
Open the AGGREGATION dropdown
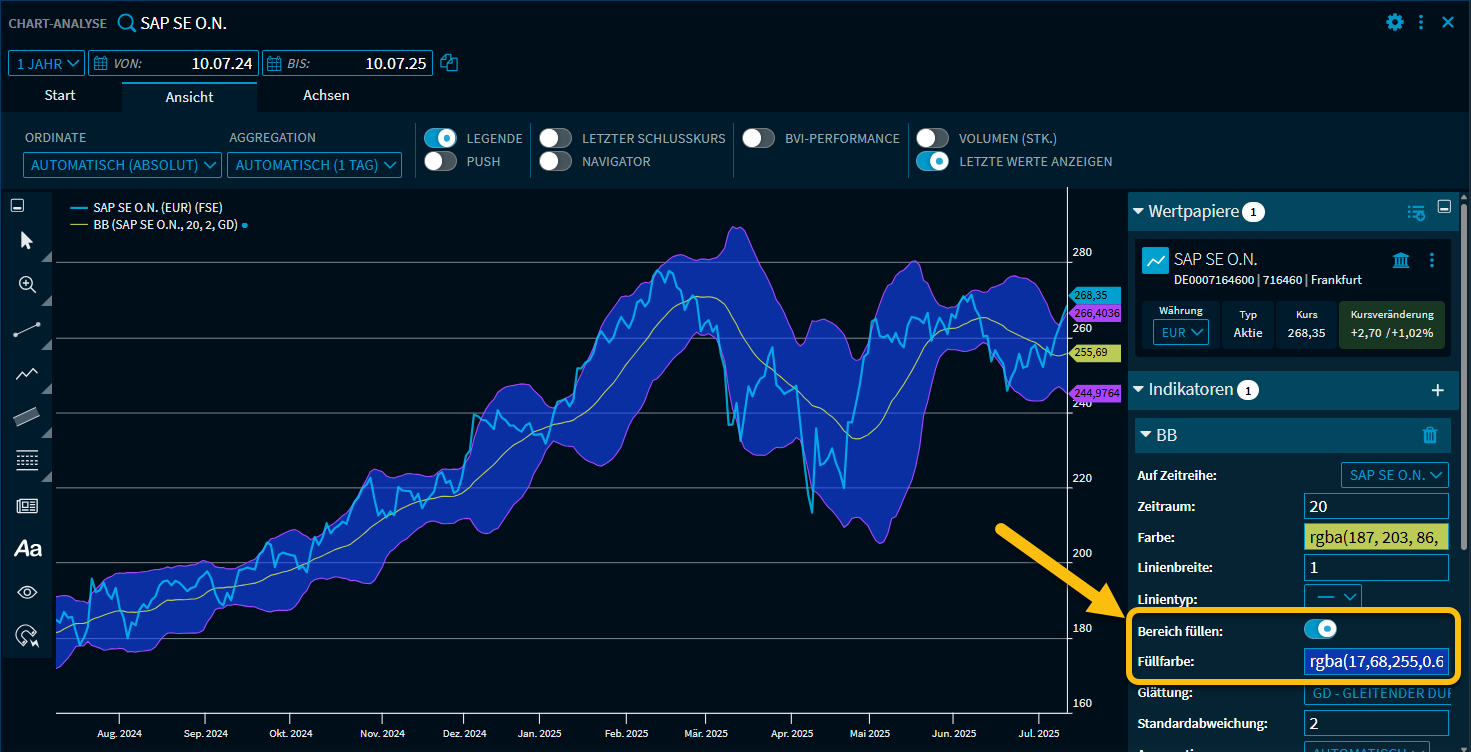click(x=314, y=164)
